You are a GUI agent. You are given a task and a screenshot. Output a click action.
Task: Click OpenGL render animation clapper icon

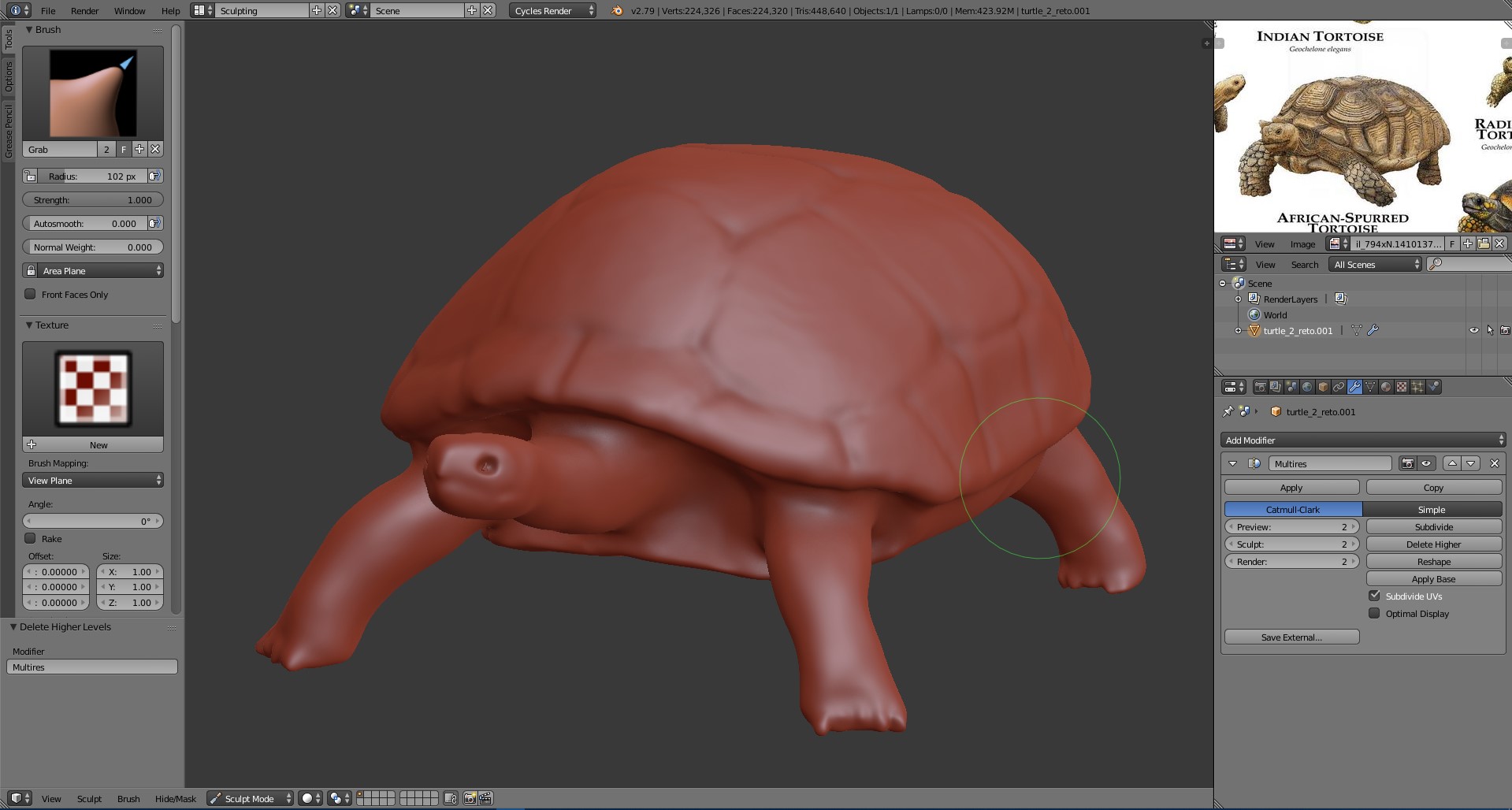[485, 798]
